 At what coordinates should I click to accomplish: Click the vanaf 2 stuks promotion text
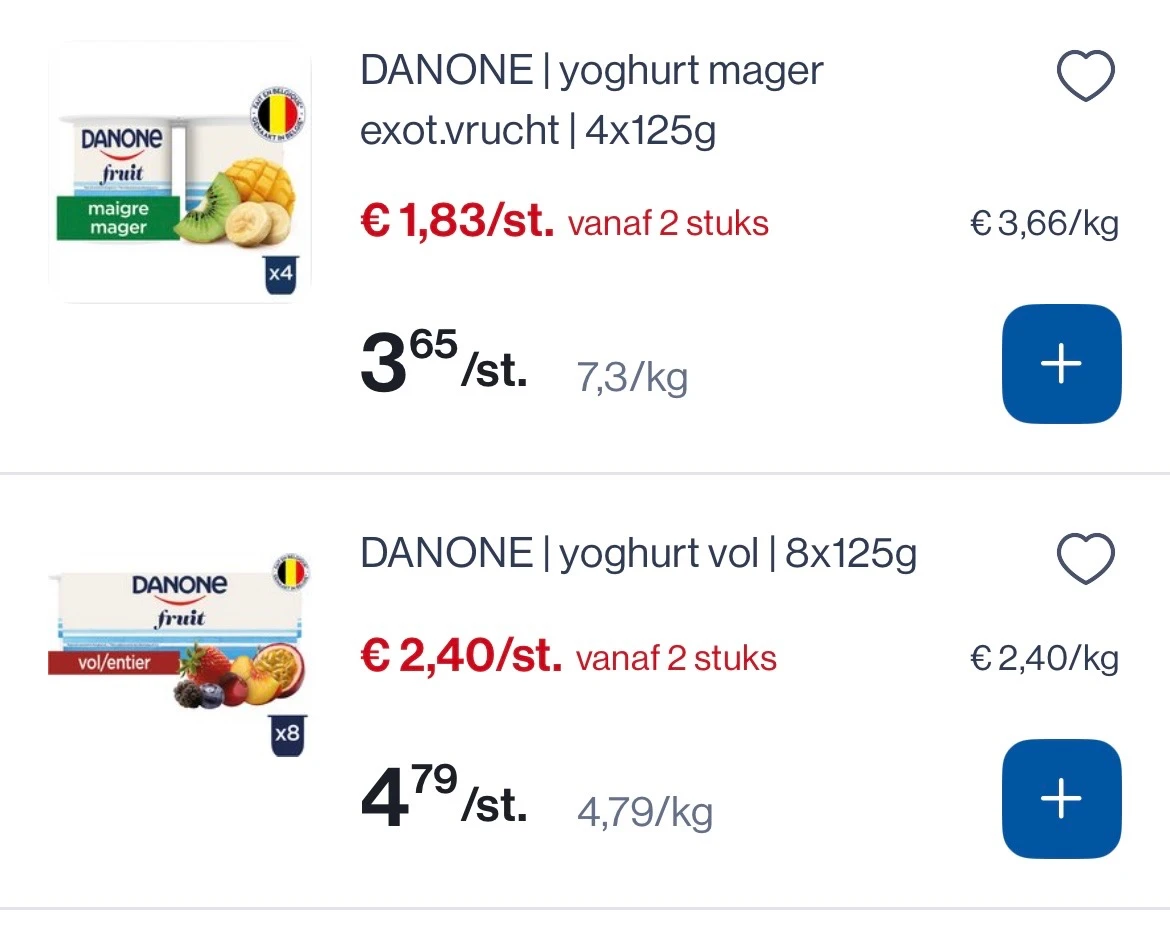[x=668, y=223]
